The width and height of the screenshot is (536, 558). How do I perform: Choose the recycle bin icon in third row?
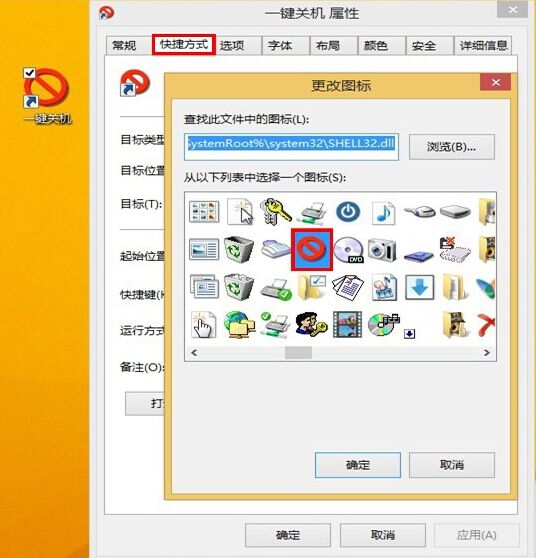point(239,286)
